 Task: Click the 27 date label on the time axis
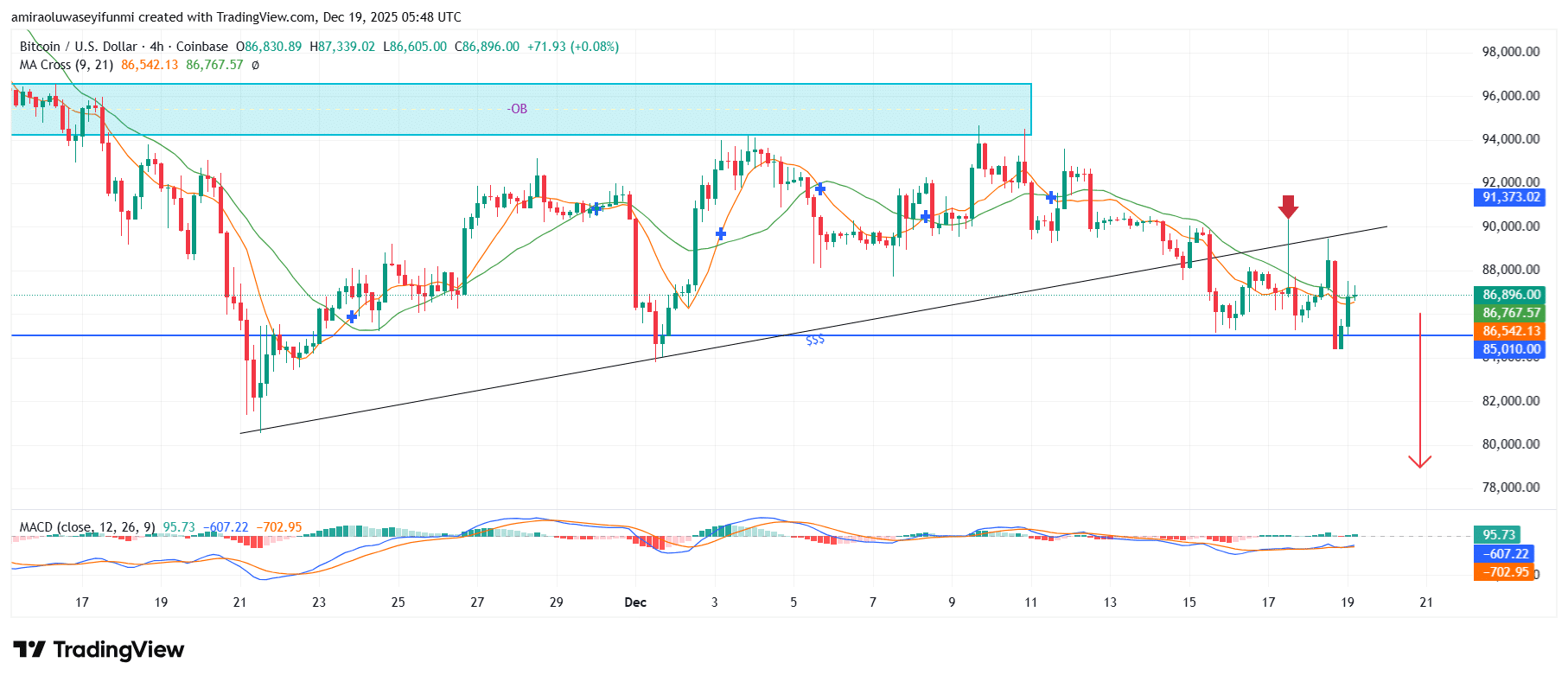point(477,602)
